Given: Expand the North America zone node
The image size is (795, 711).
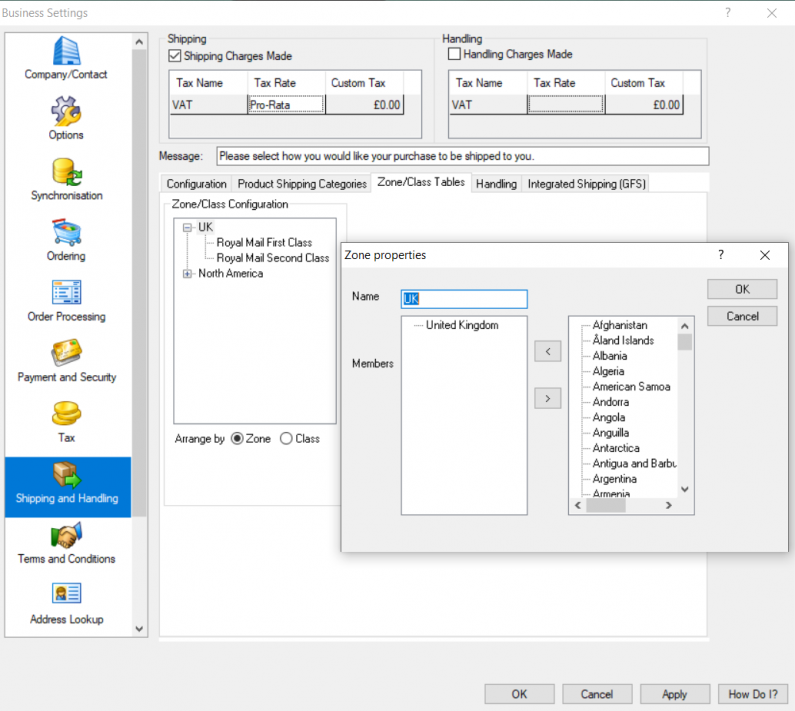Looking at the screenshot, I should (186, 274).
